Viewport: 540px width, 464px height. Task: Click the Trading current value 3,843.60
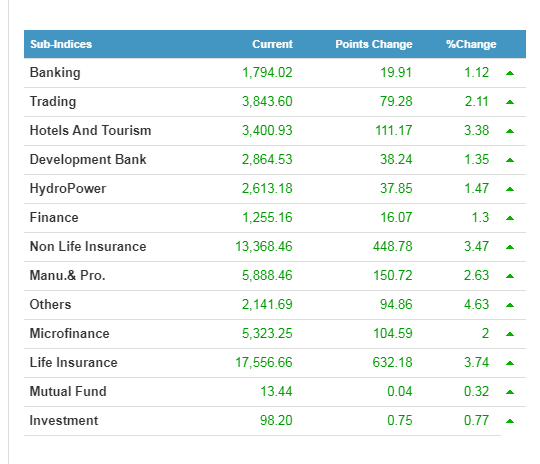267,102
